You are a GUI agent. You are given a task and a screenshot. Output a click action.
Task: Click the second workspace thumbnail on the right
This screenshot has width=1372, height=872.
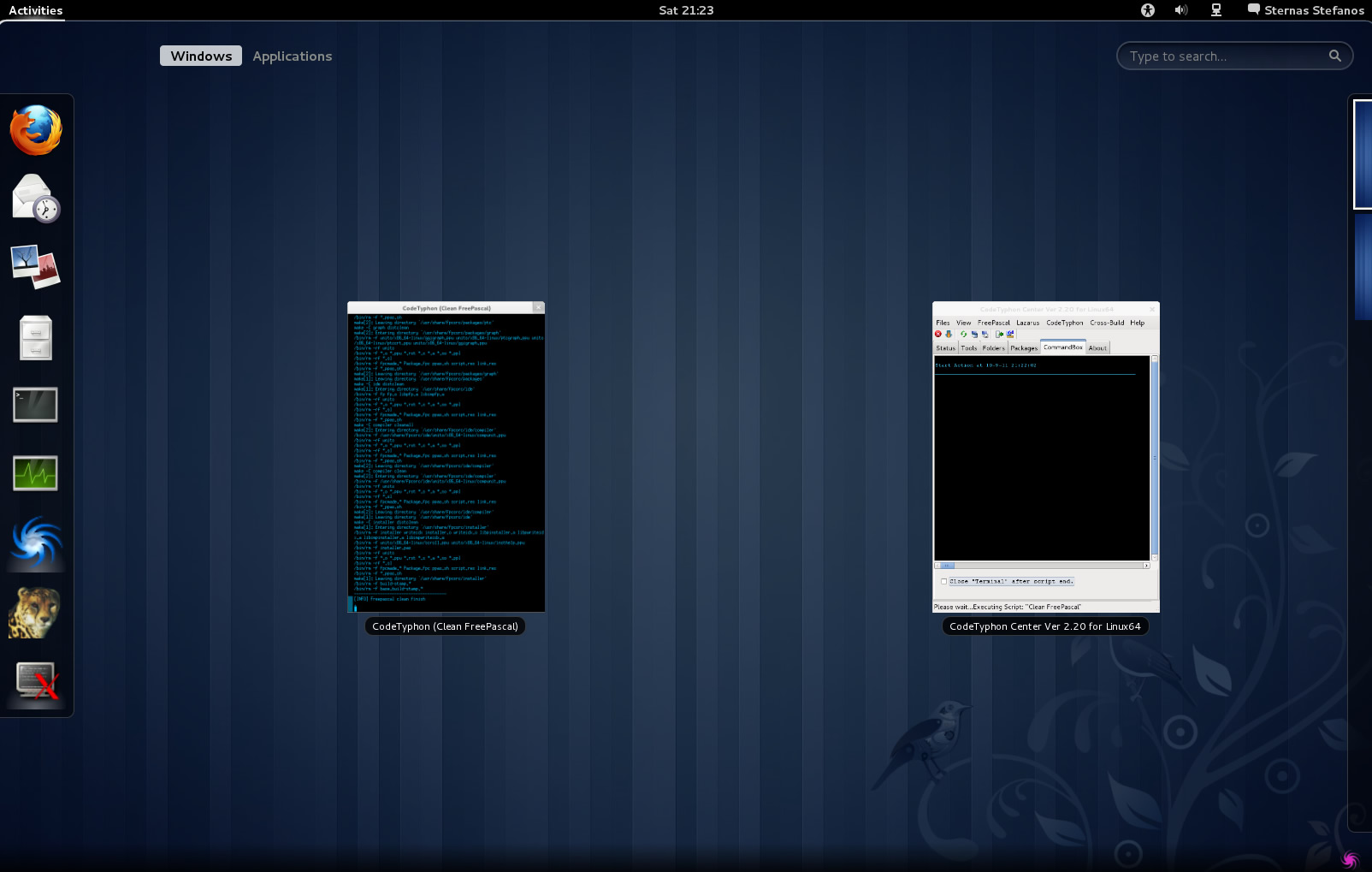[1363, 266]
